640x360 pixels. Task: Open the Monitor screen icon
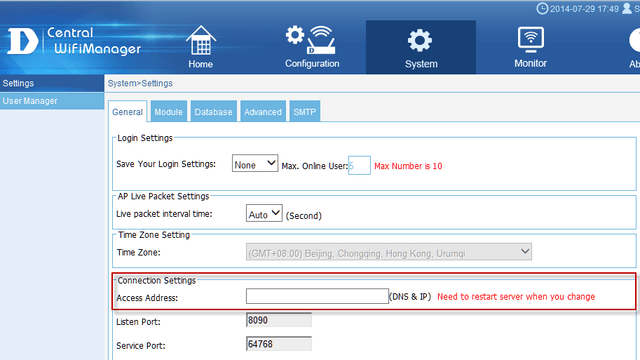tap(531, 40)
